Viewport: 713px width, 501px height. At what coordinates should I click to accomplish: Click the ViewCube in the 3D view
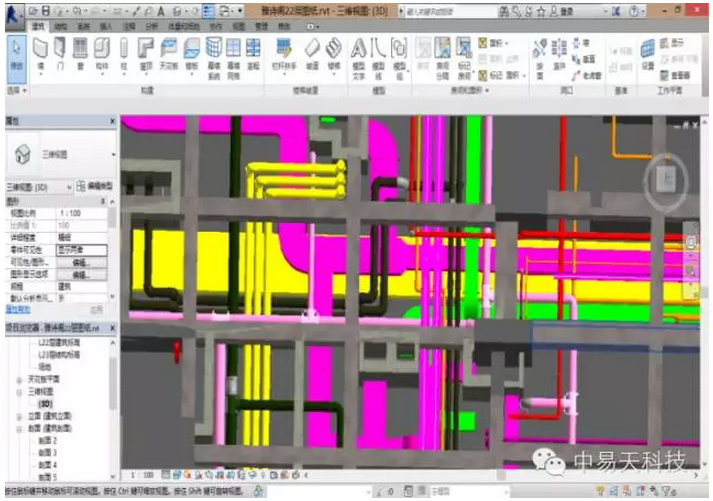pos(666,182)
